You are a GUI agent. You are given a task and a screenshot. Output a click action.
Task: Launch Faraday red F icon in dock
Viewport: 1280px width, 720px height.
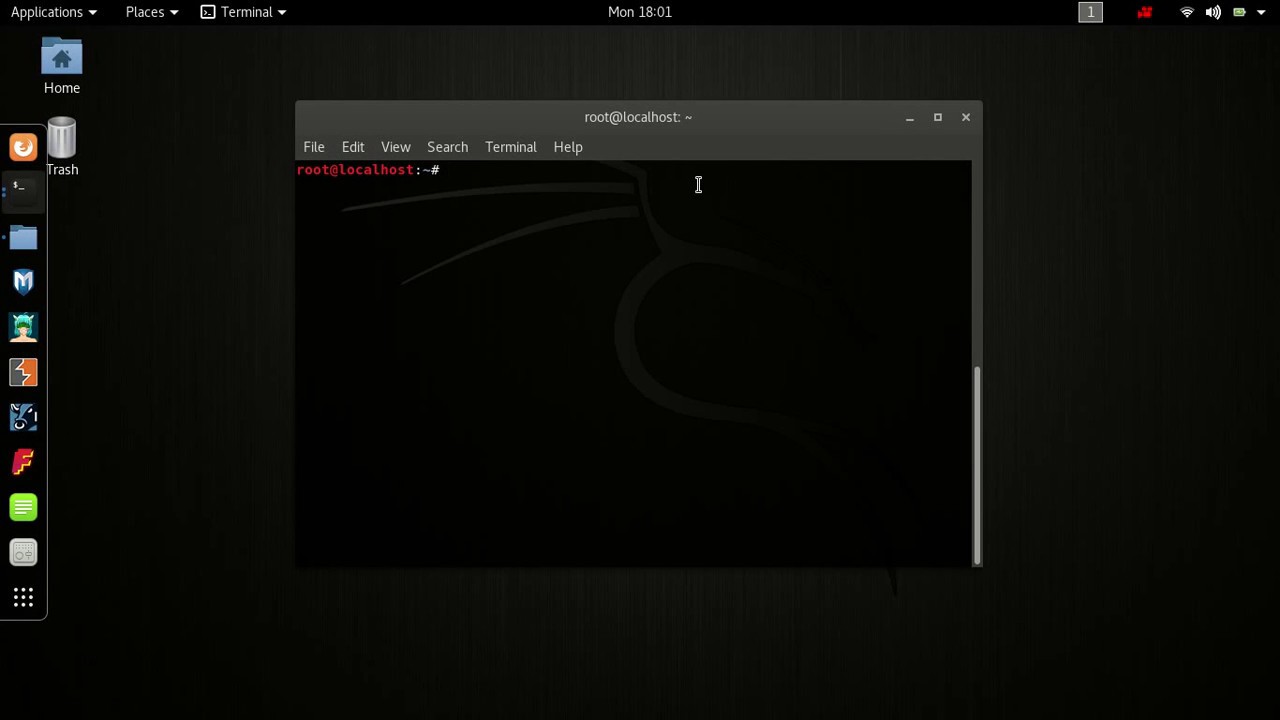[x=23, y=462]
